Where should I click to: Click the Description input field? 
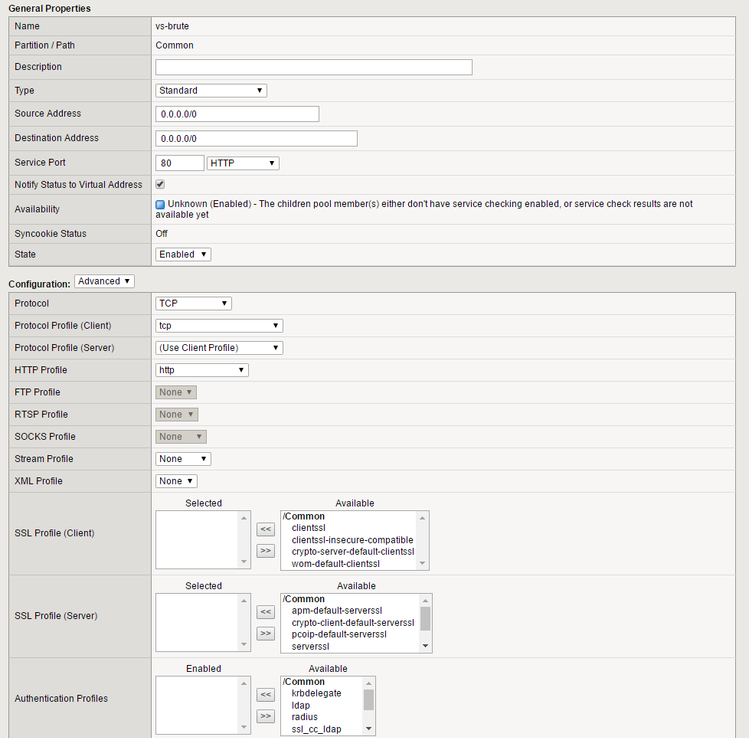(314, 67)
